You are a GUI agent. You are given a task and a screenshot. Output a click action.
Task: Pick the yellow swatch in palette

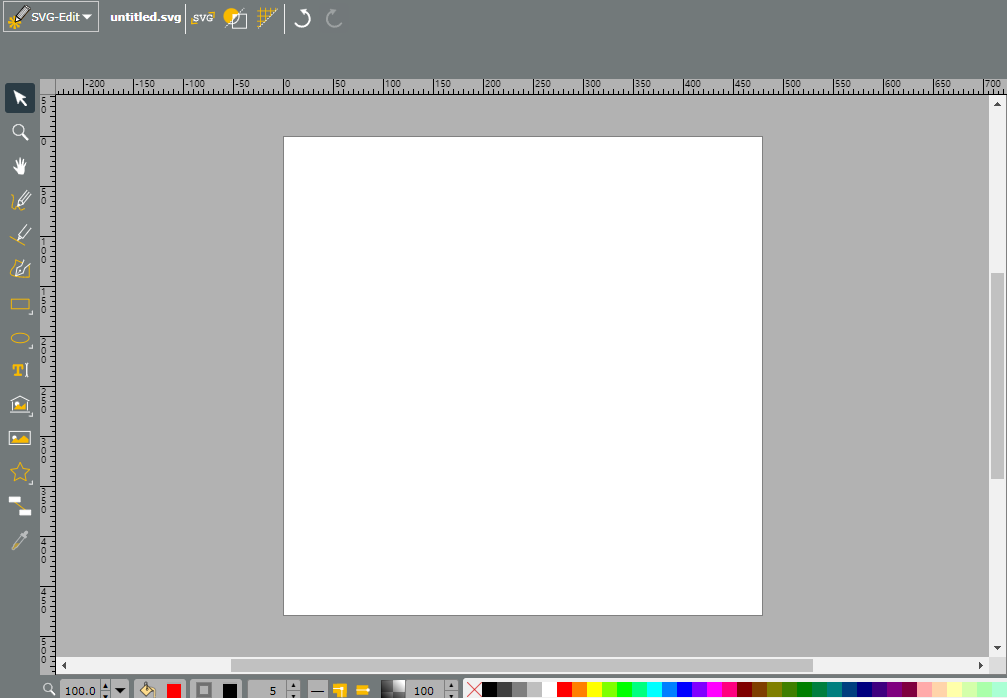point(595,690)
